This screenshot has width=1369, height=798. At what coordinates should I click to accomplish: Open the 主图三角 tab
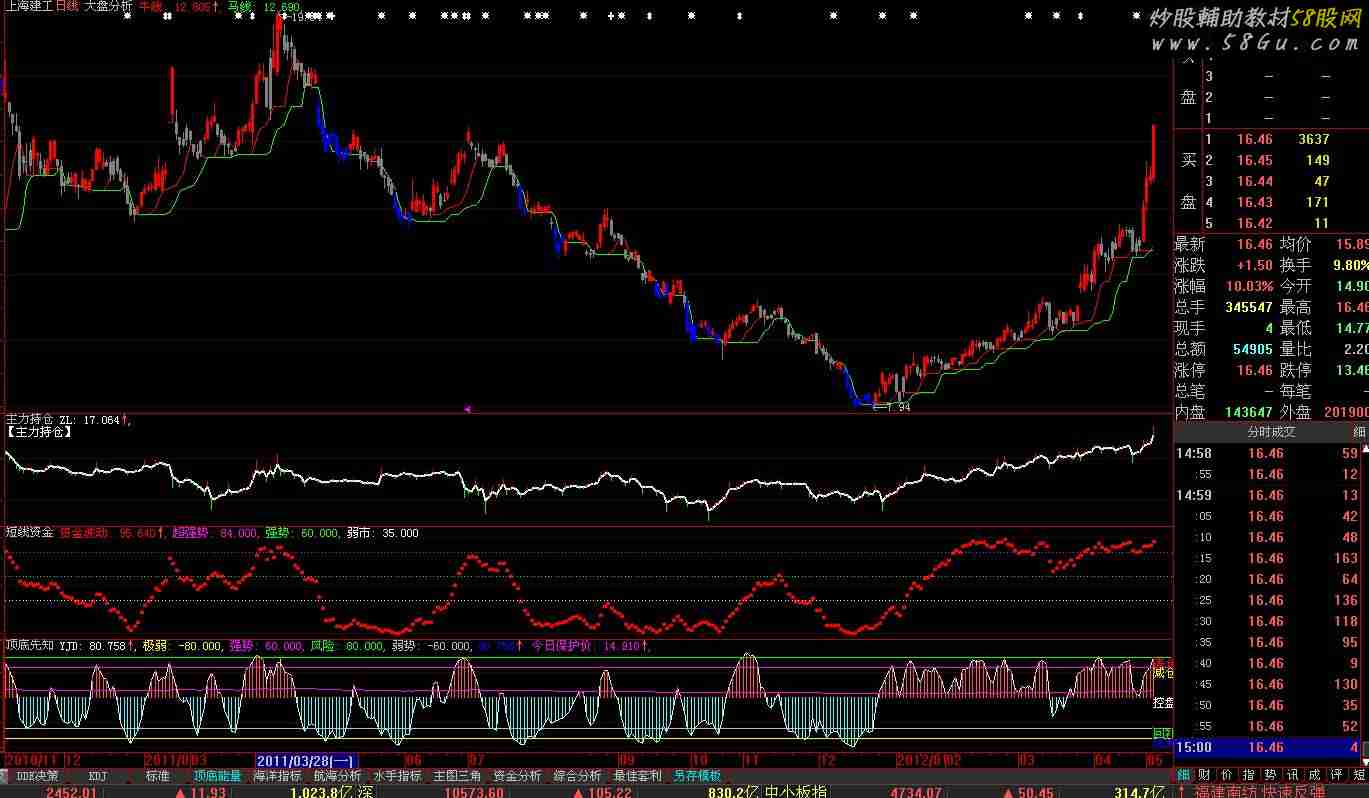(x=457, y=776)
